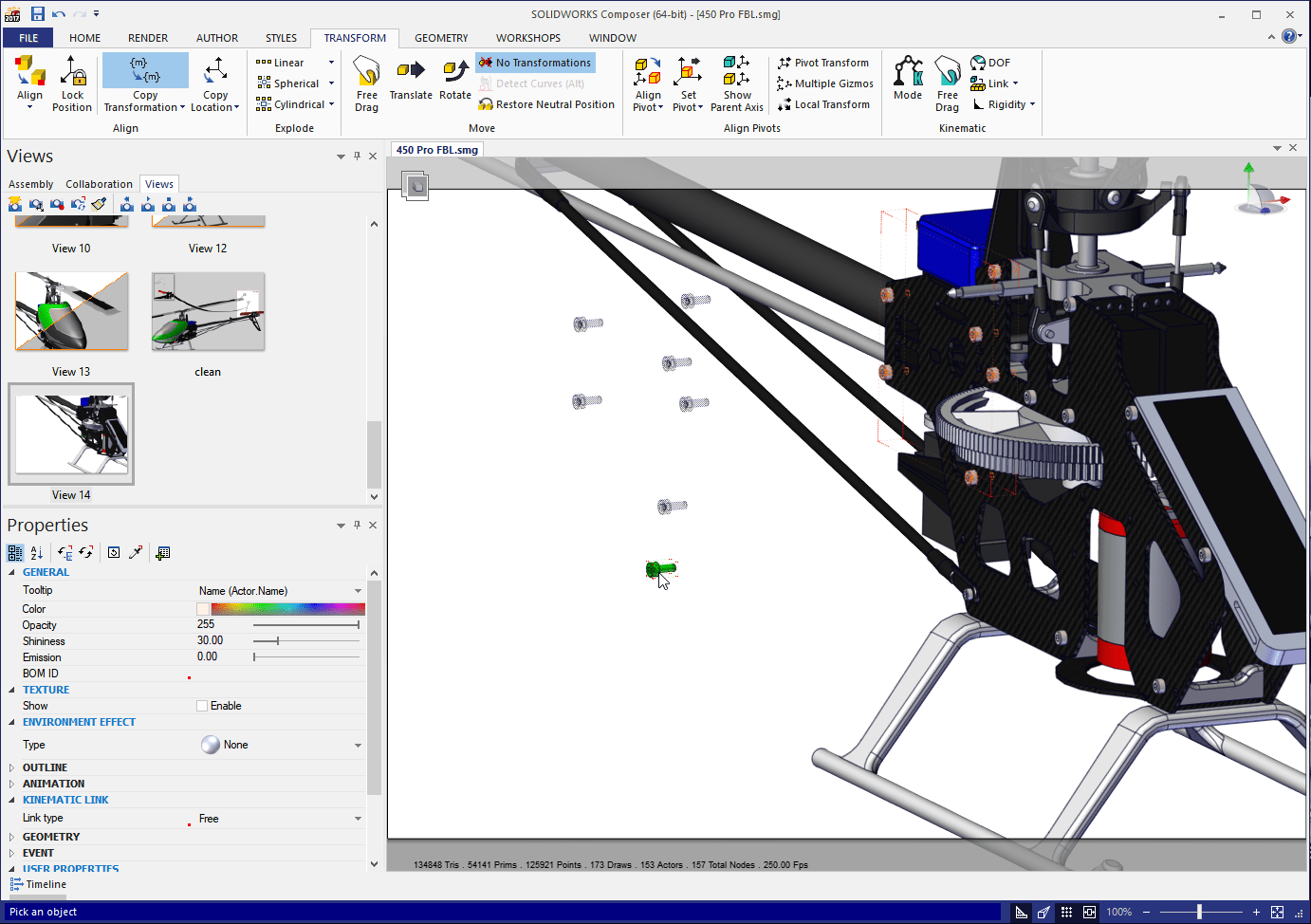This screenshot has width=1311, height=924.
Task: Expand the ANIMATION property section
Action: [x=11, y=784]
